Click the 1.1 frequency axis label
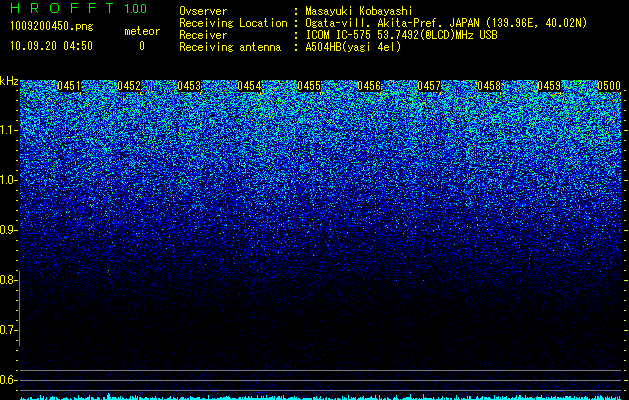 coord(8,130)
